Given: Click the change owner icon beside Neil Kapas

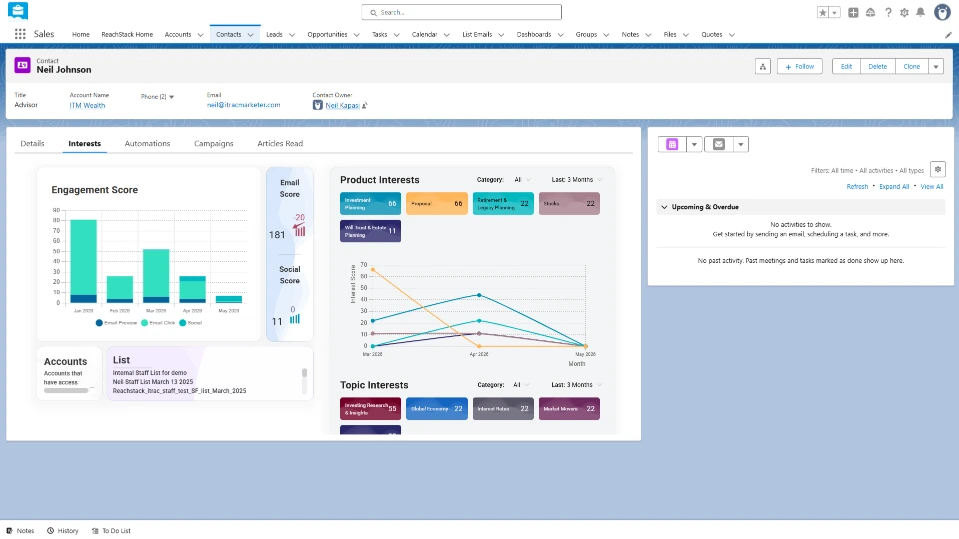Looking at the screenshot, I should [365, 105].
